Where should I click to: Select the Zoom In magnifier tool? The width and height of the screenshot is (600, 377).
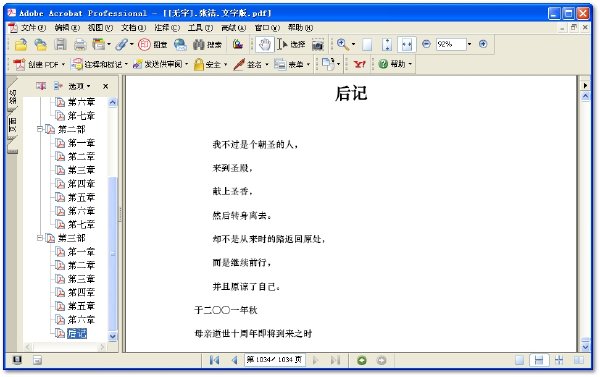pyautogui.click(x=342, y=44)
